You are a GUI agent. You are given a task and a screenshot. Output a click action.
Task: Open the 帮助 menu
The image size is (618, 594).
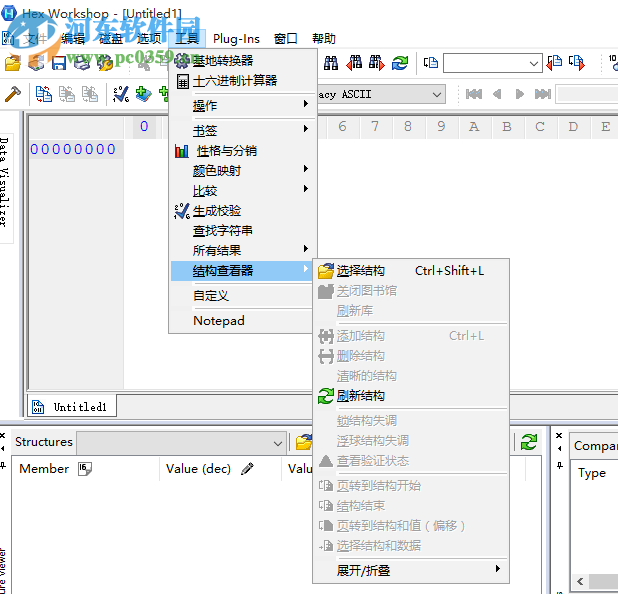[324, 39]
